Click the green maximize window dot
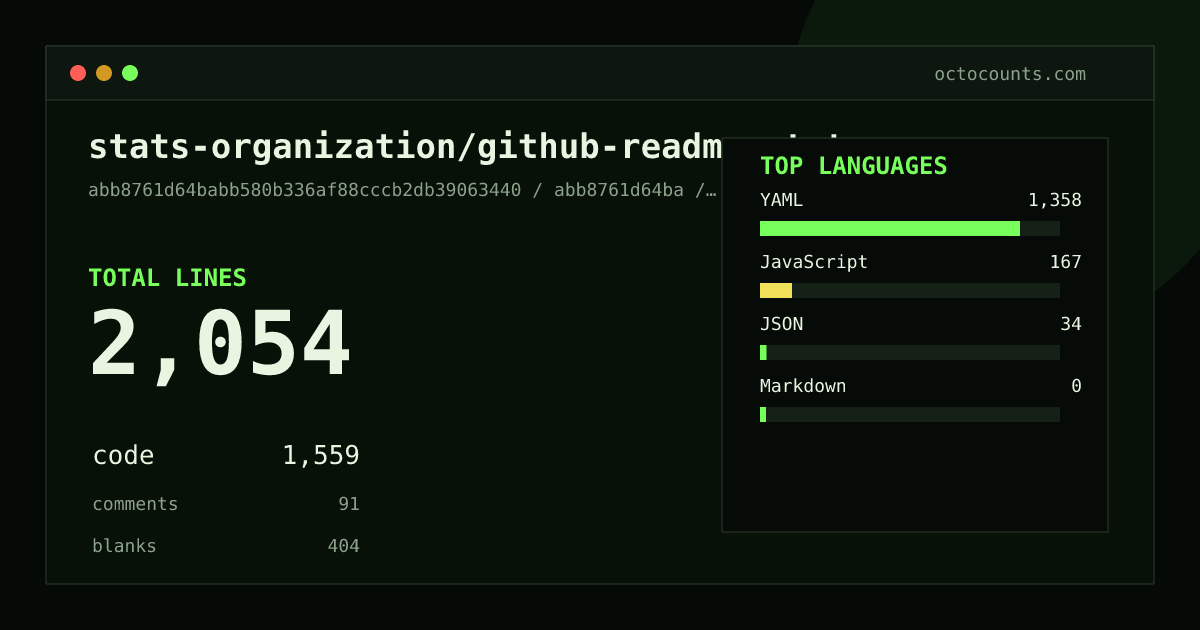Image resolution: width=1200 pixels, height=630 pixels. [130, 73]
